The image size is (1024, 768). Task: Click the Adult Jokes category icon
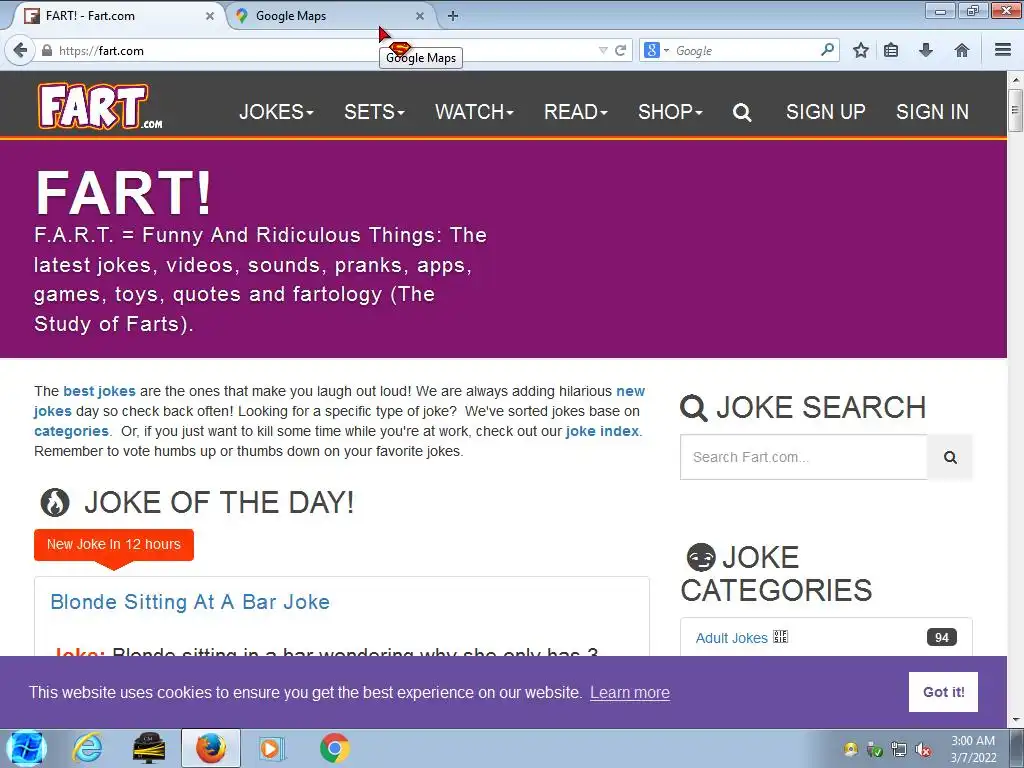tap(780, 637)
